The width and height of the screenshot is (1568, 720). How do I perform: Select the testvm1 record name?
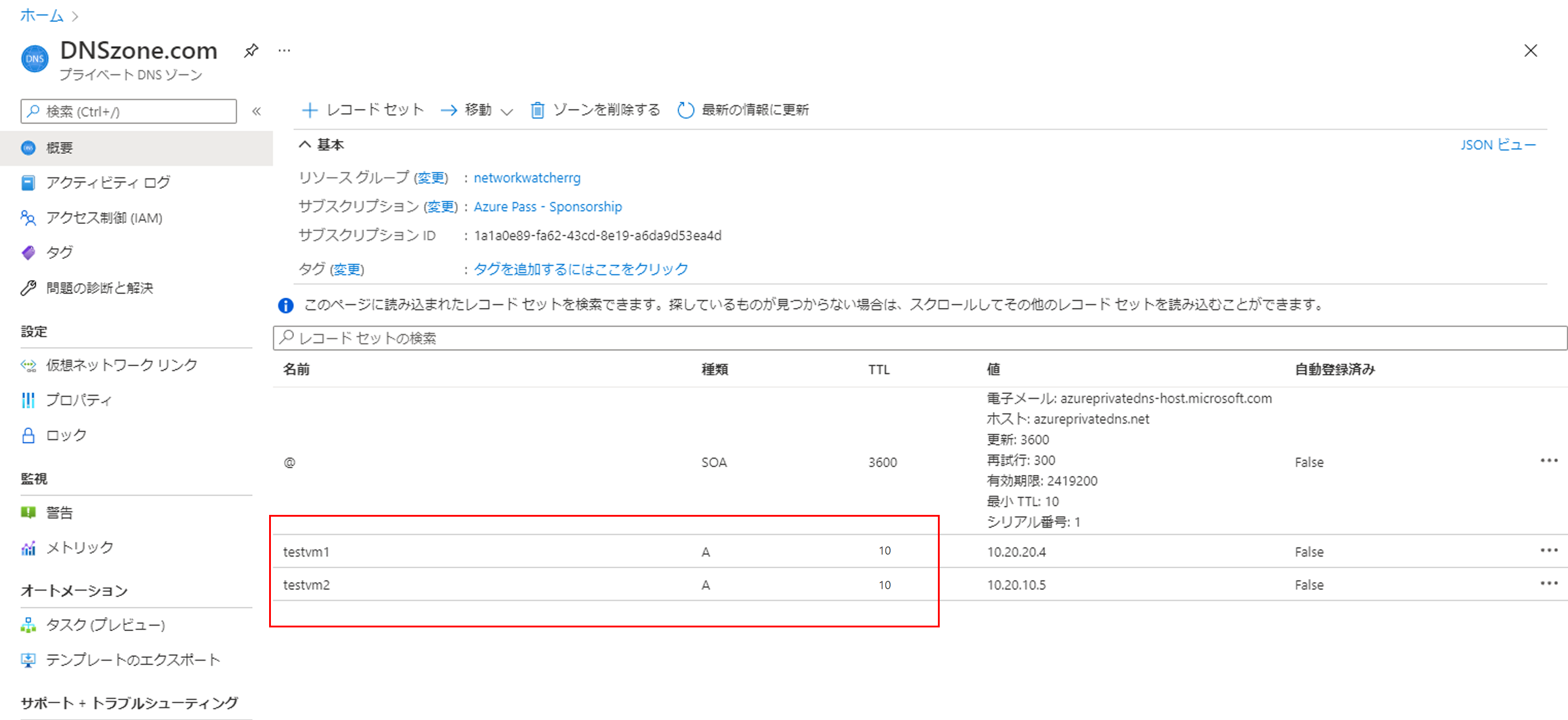[x=306, y=552]
